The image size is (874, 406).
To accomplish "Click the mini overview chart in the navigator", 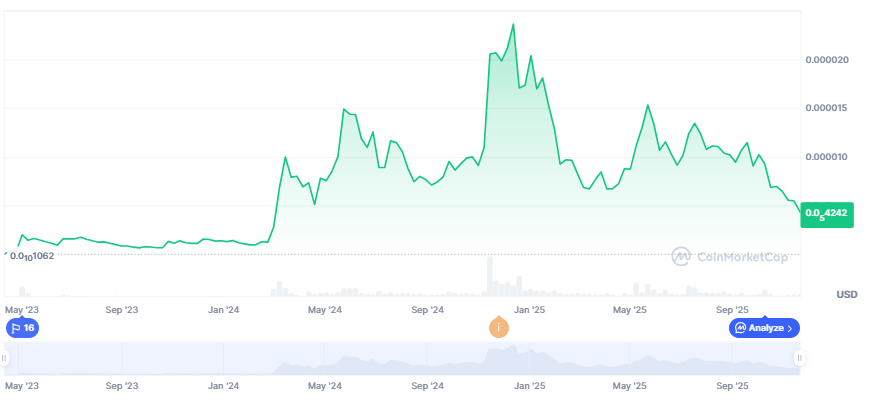I will [x=400, y=358].
